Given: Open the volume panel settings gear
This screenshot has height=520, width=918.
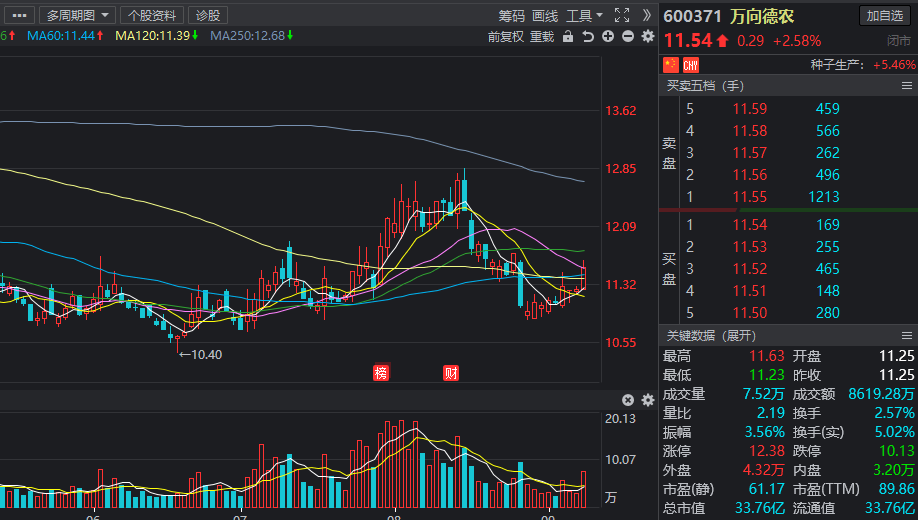Looking at the screenshot, I should point(647,400).
